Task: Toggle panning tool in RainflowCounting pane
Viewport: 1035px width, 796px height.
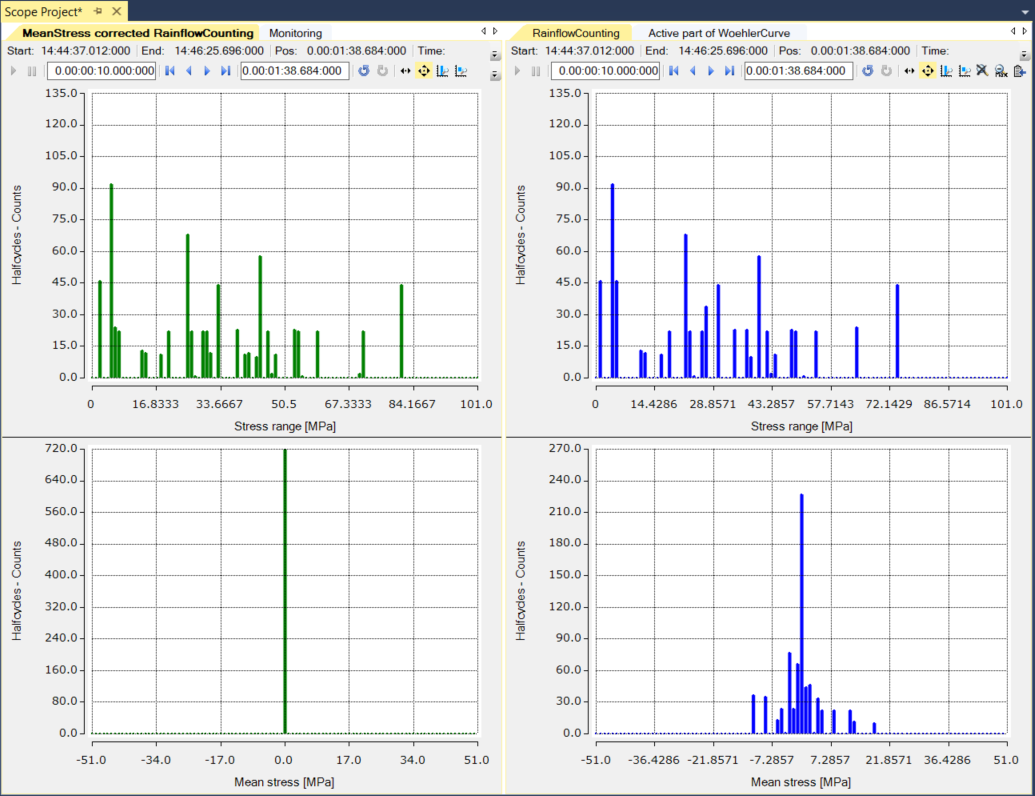Action: coord(928,71)
